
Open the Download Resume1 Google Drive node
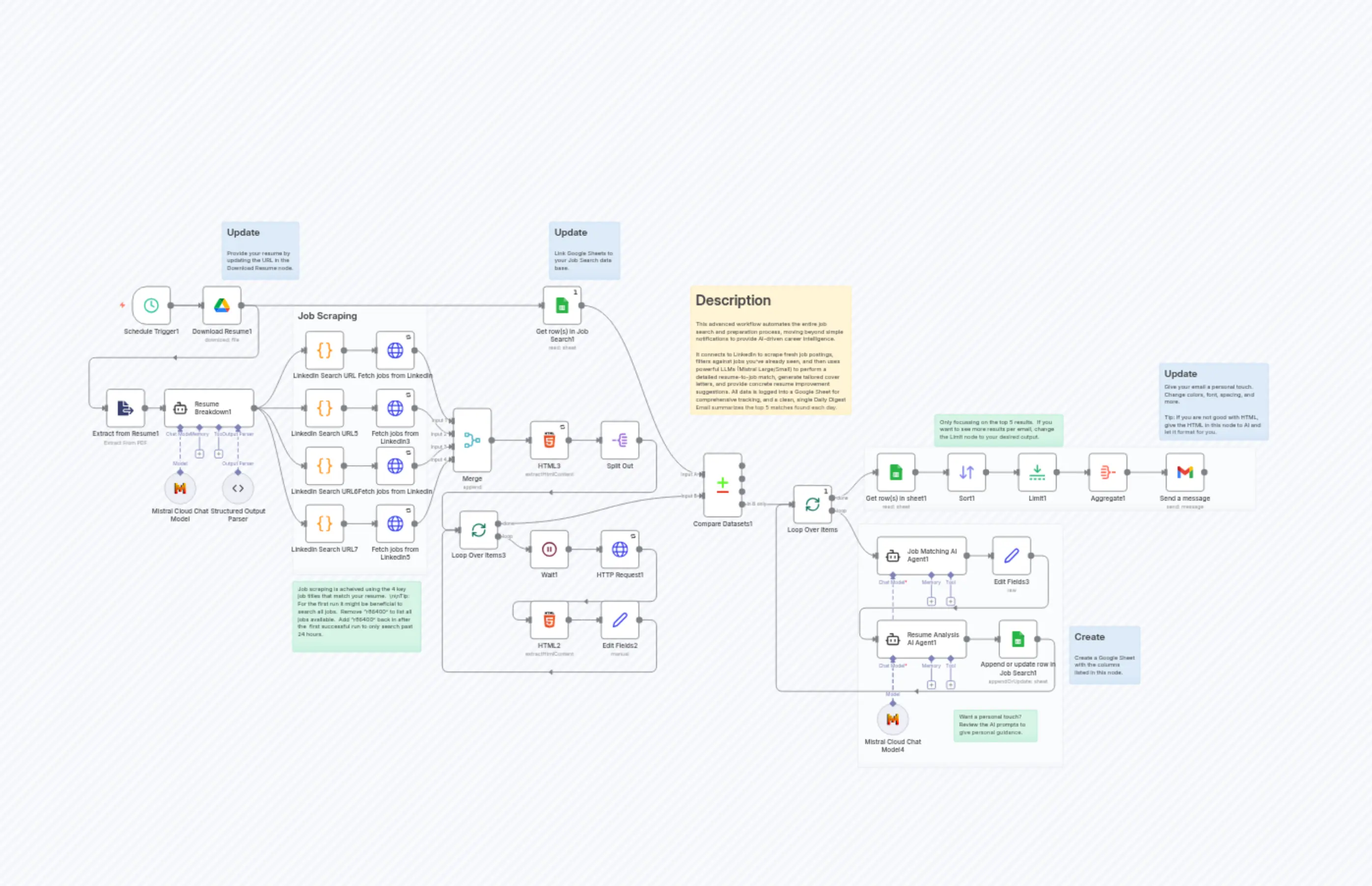(221, 305)
